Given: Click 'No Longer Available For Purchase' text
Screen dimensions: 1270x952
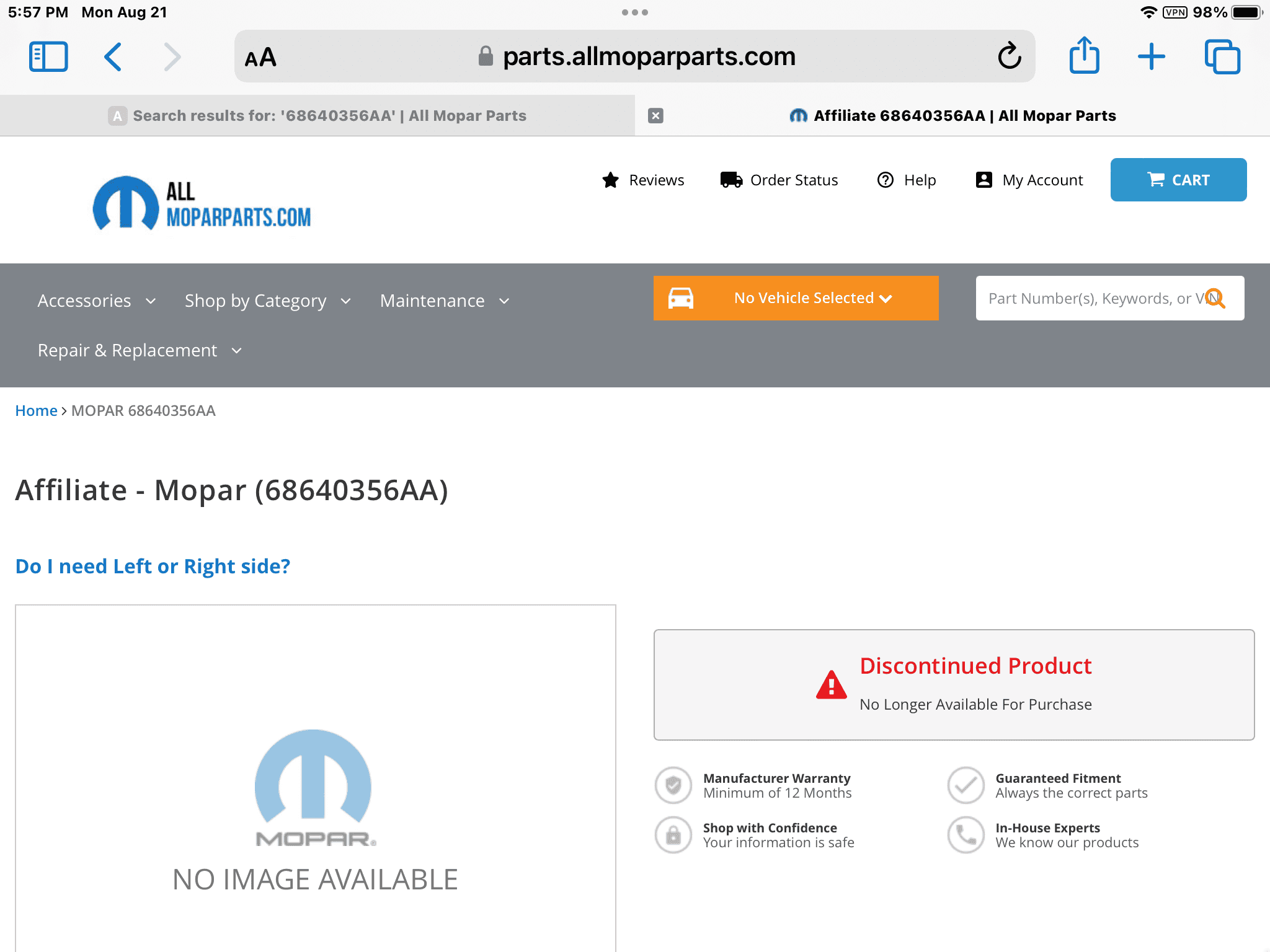Looking at the screenshot, I should tap(976, 704).
